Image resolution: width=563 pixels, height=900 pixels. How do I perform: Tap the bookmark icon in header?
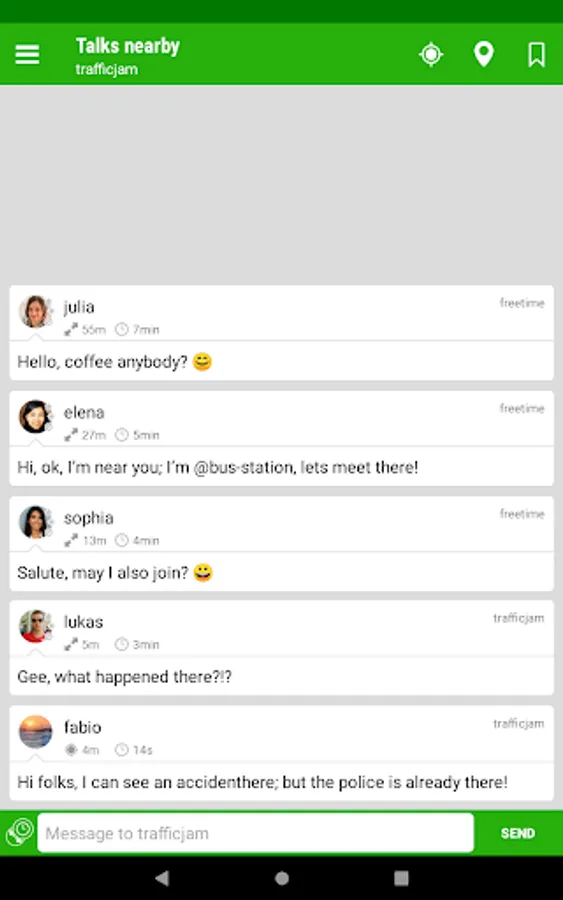point(537,55)
